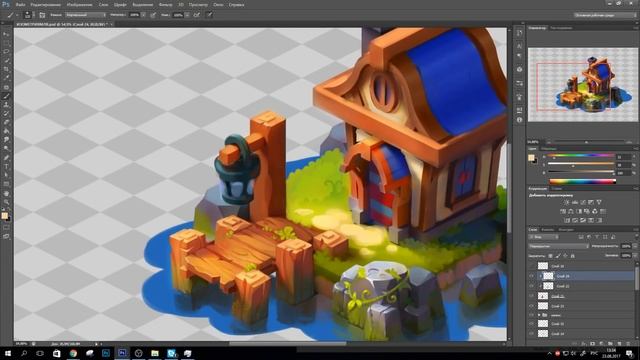The image size is (640, 360).
Task: Switch to the Гистограмма tab
Action: click(x=561, y=28)
